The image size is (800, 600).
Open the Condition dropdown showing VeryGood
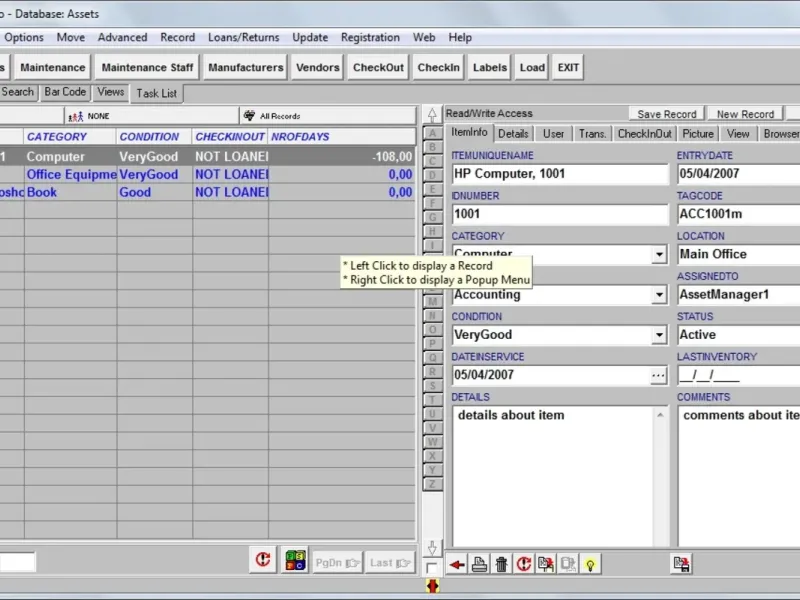(x=659, y=335)
